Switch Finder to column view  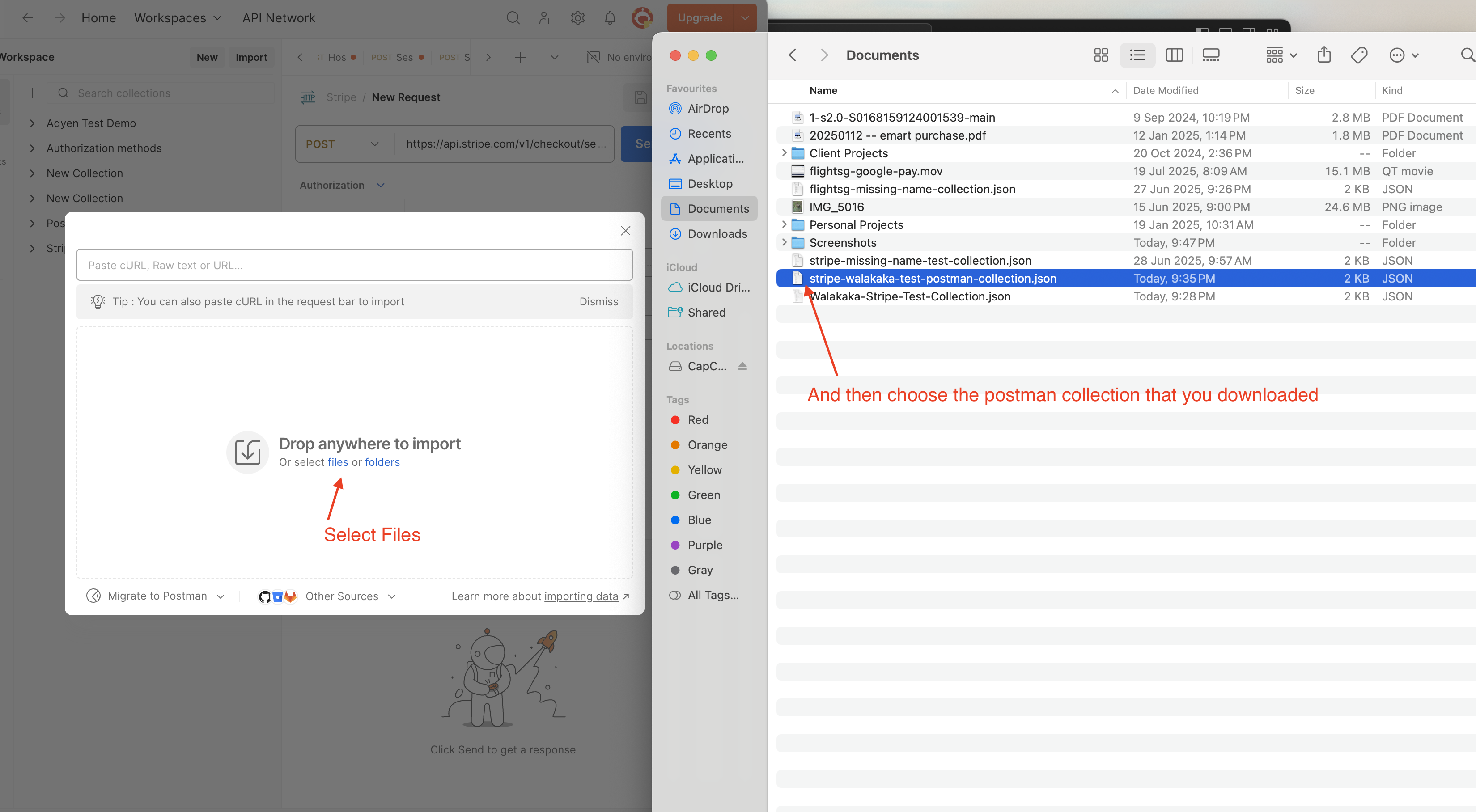(x=1175, y=55)
